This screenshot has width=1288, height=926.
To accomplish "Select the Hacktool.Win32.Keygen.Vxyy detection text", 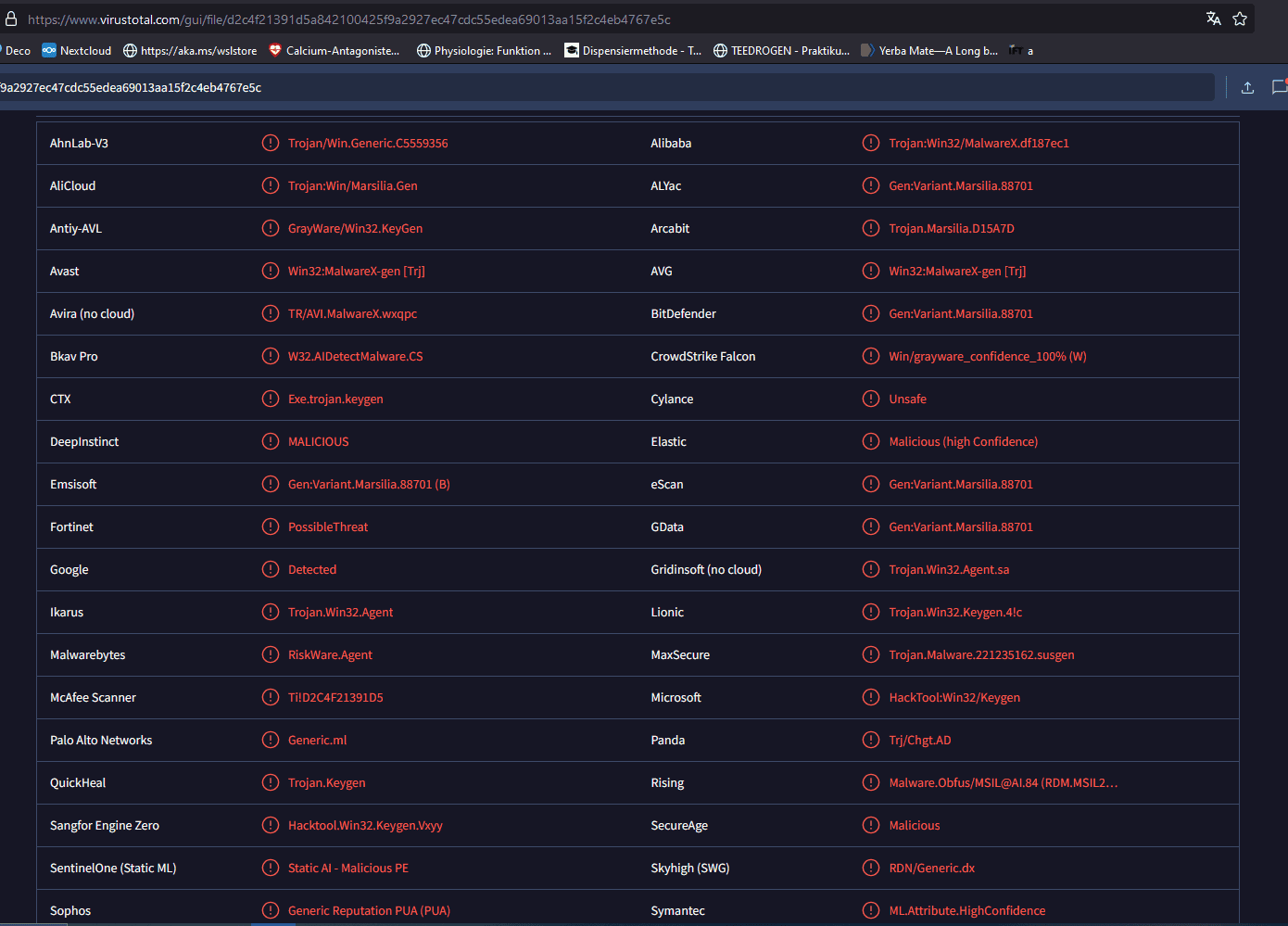I will pyautogui.click(x=365, y=825).
